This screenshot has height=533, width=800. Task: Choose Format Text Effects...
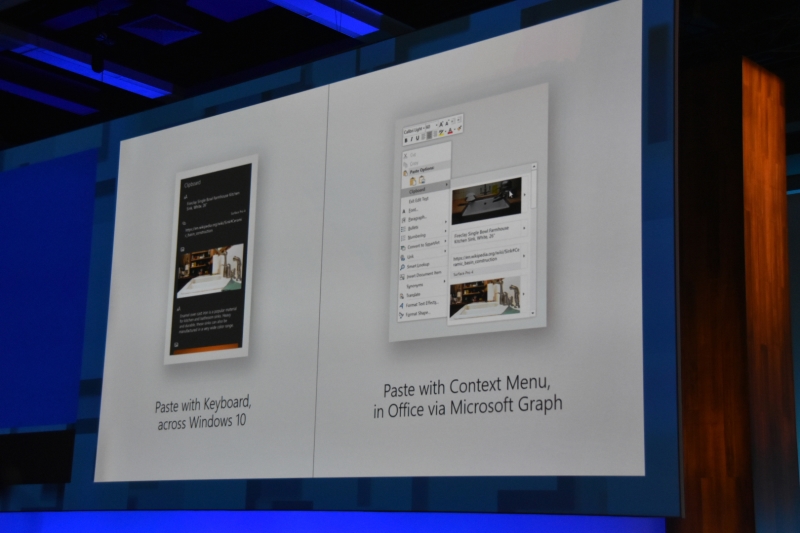tap(422, 303)
